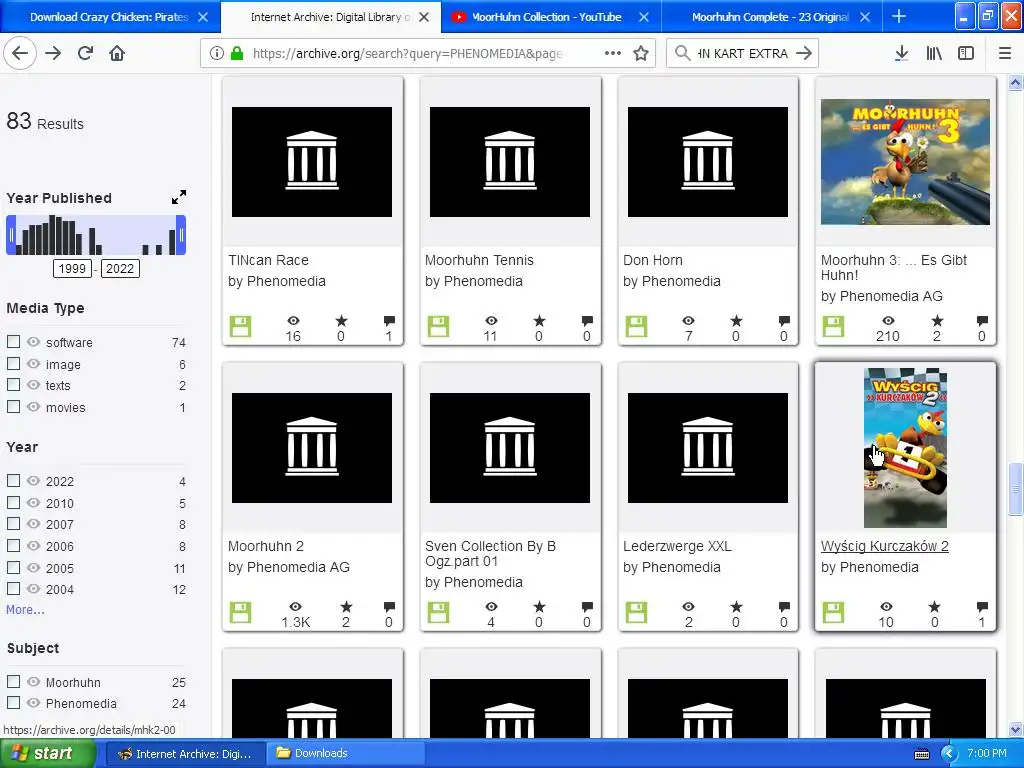The height and width of the screenshot is (768, 1024).
Task: Grab the left handle of year range slider
Action: pyautogui.click(x=11, y=235)
